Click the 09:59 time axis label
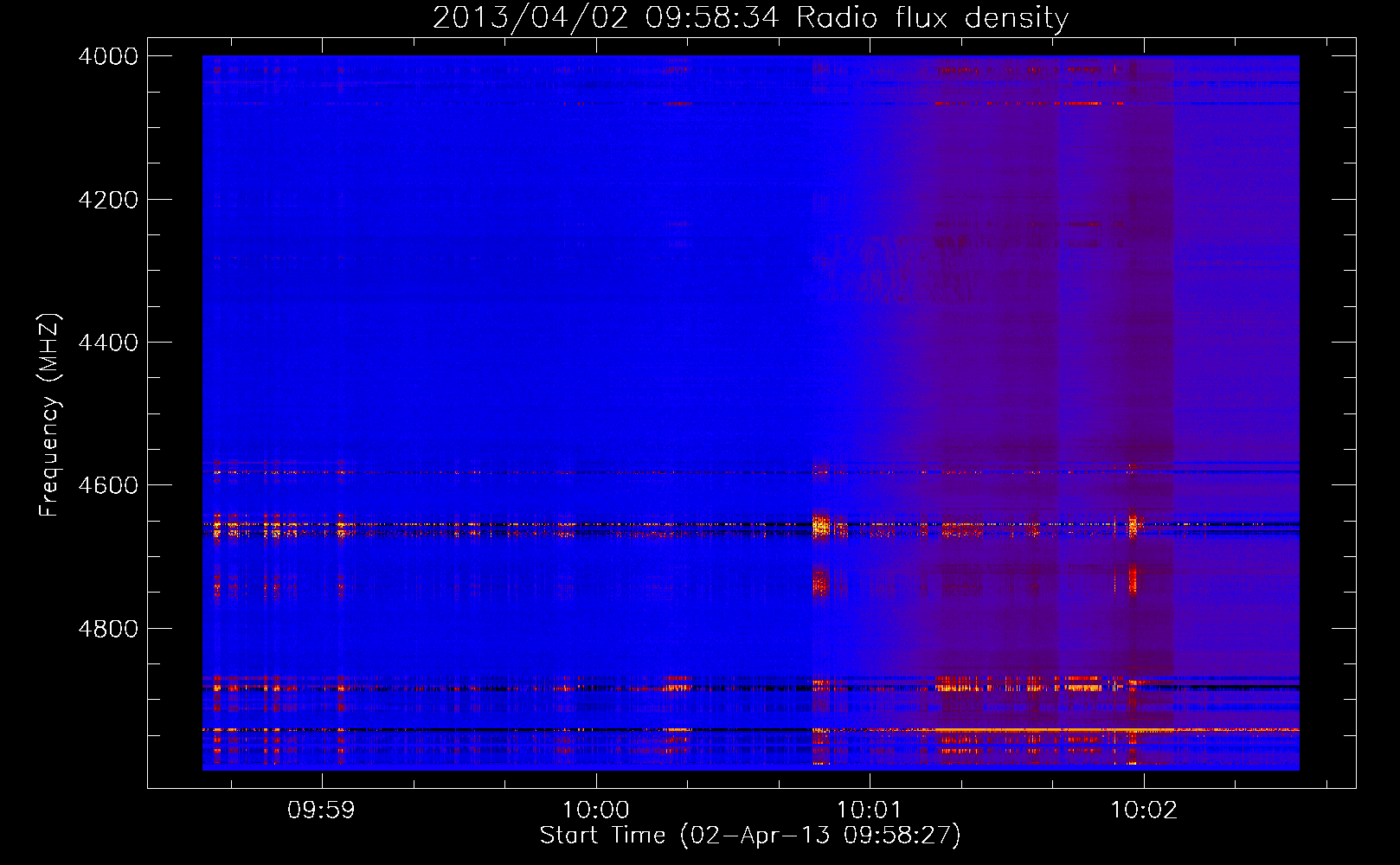The image size is (1400, 865). click(321, 811)
